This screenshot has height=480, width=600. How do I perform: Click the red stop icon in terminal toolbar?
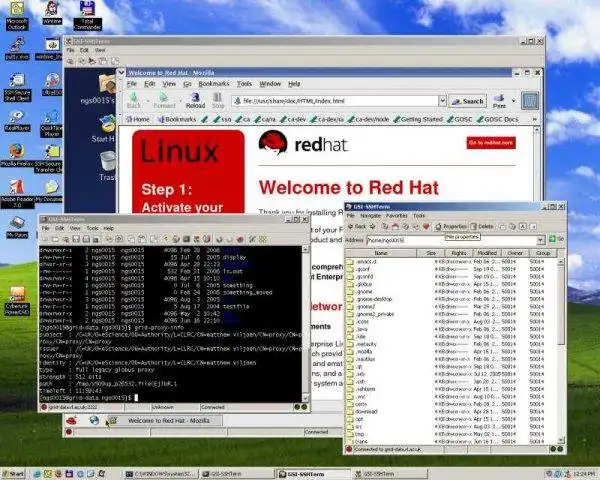click(x=240, y=239)
